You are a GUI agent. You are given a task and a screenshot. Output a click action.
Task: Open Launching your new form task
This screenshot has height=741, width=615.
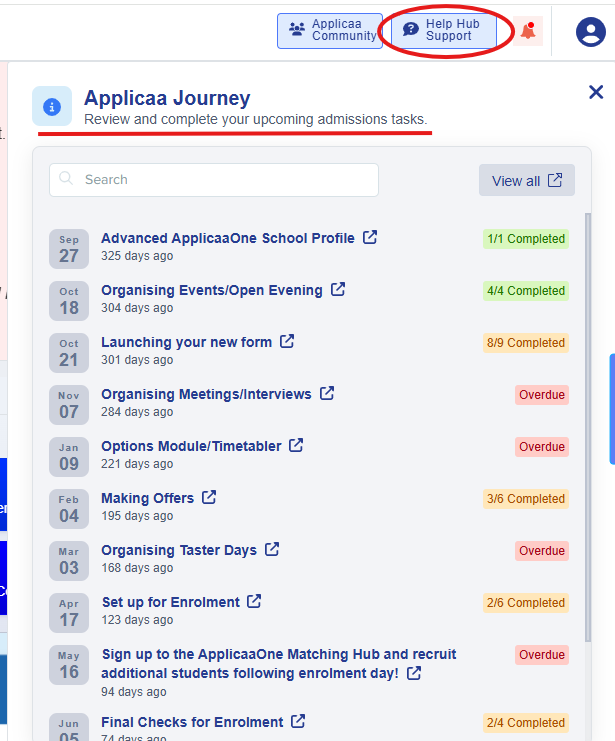tap(186, 342)
